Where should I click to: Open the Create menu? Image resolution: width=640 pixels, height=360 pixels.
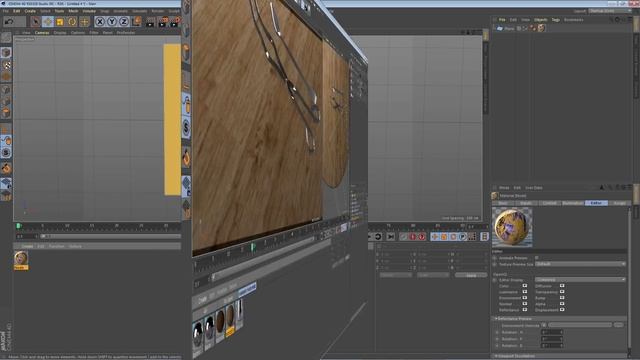click(x=30, y=11)
